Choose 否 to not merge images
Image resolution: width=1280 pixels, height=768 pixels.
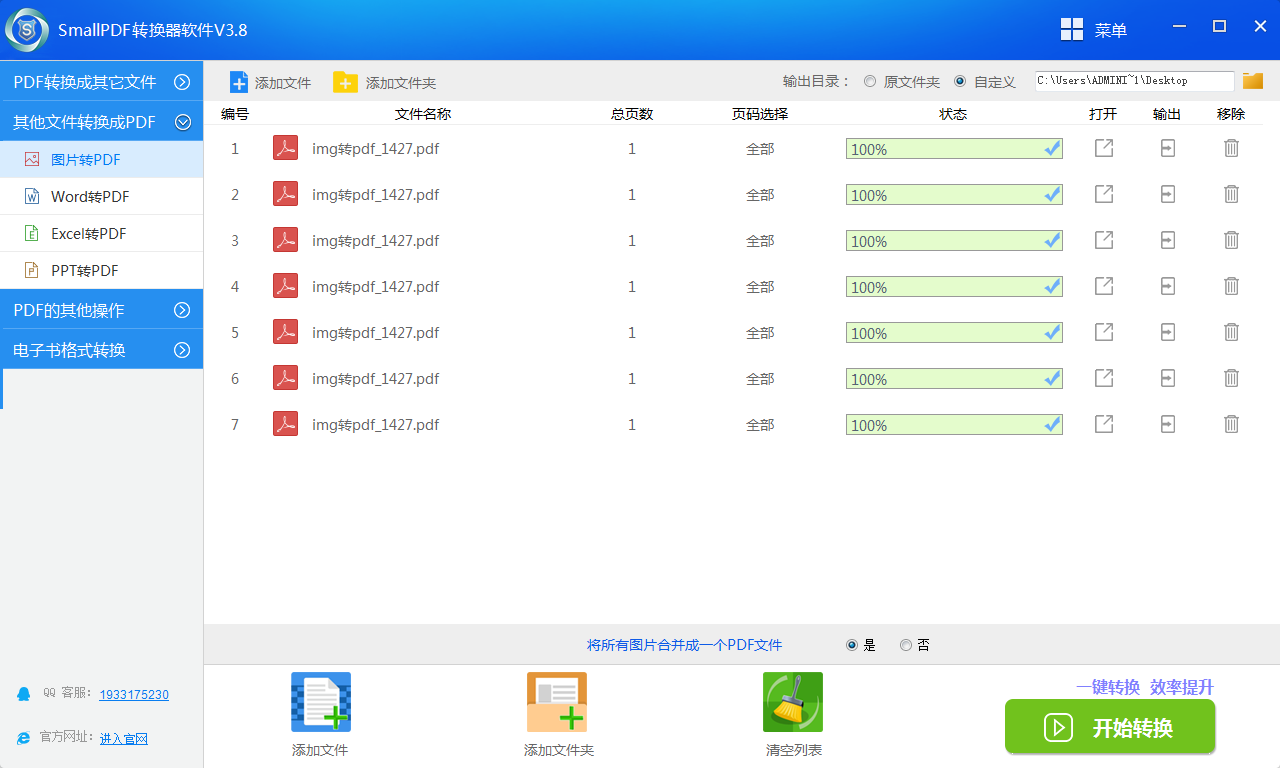coord(906,645)
